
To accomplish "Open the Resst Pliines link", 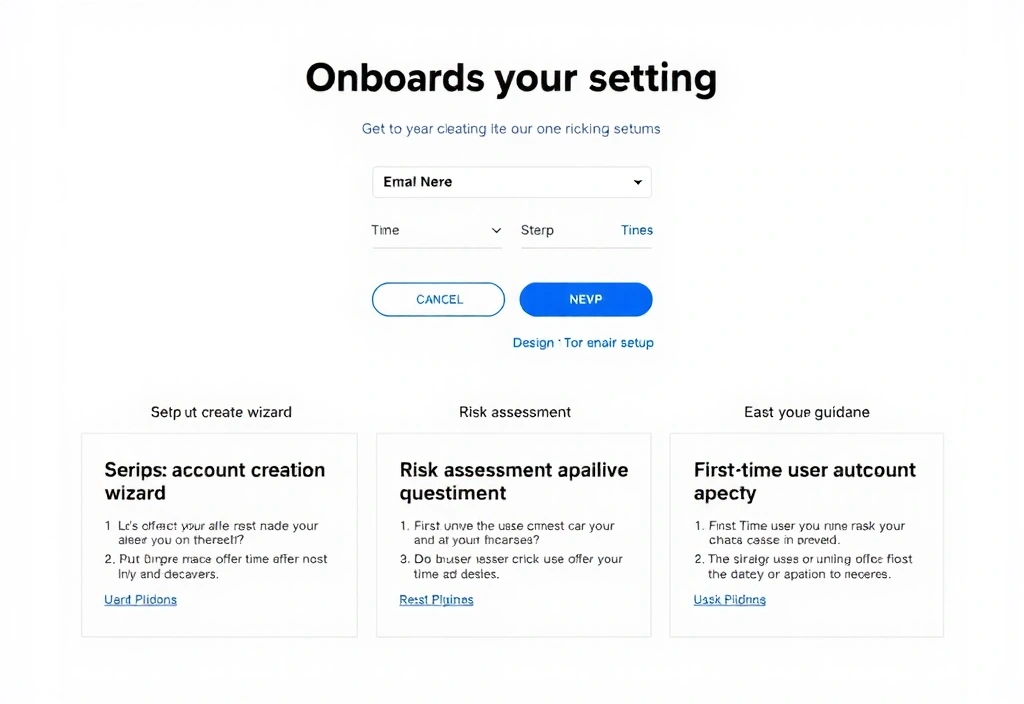I will click(x=436, y=599).
